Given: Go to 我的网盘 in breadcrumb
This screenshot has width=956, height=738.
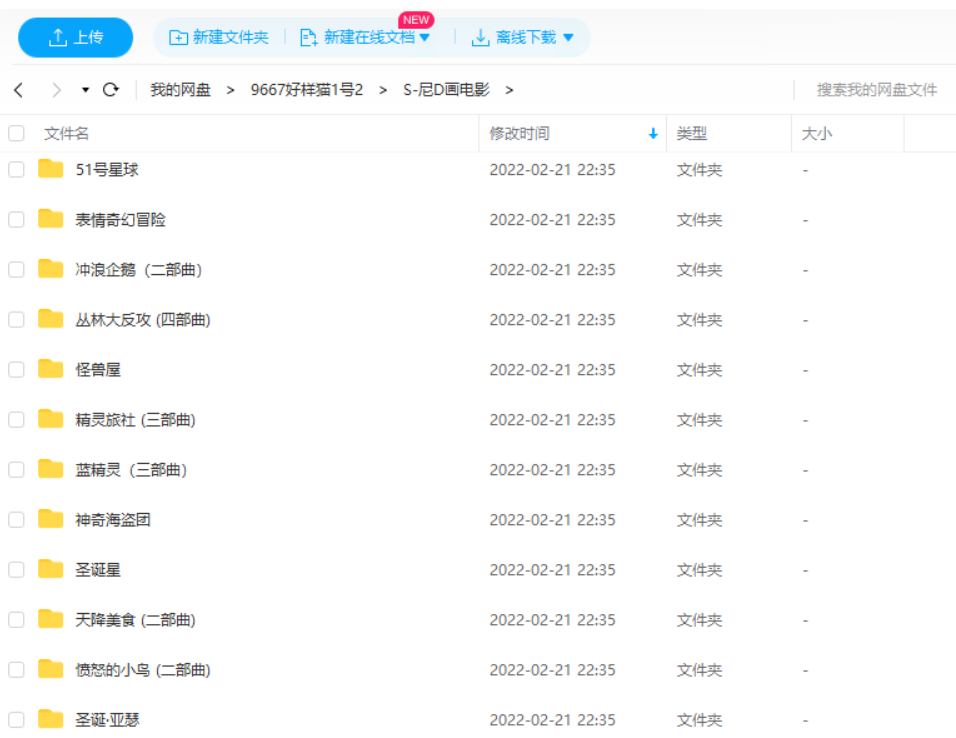Looking at the screenshot, I should pyautogui.click(x=180, y=90).
